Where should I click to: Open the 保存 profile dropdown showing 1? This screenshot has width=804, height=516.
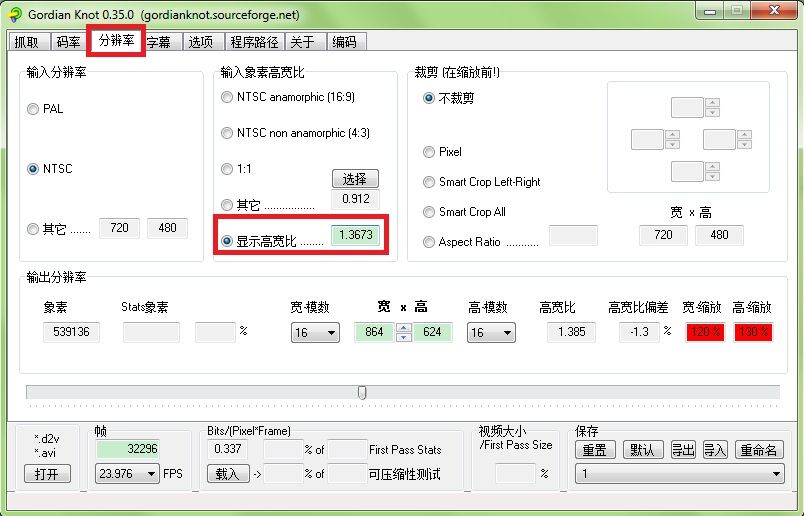click(x=680, y=473)
